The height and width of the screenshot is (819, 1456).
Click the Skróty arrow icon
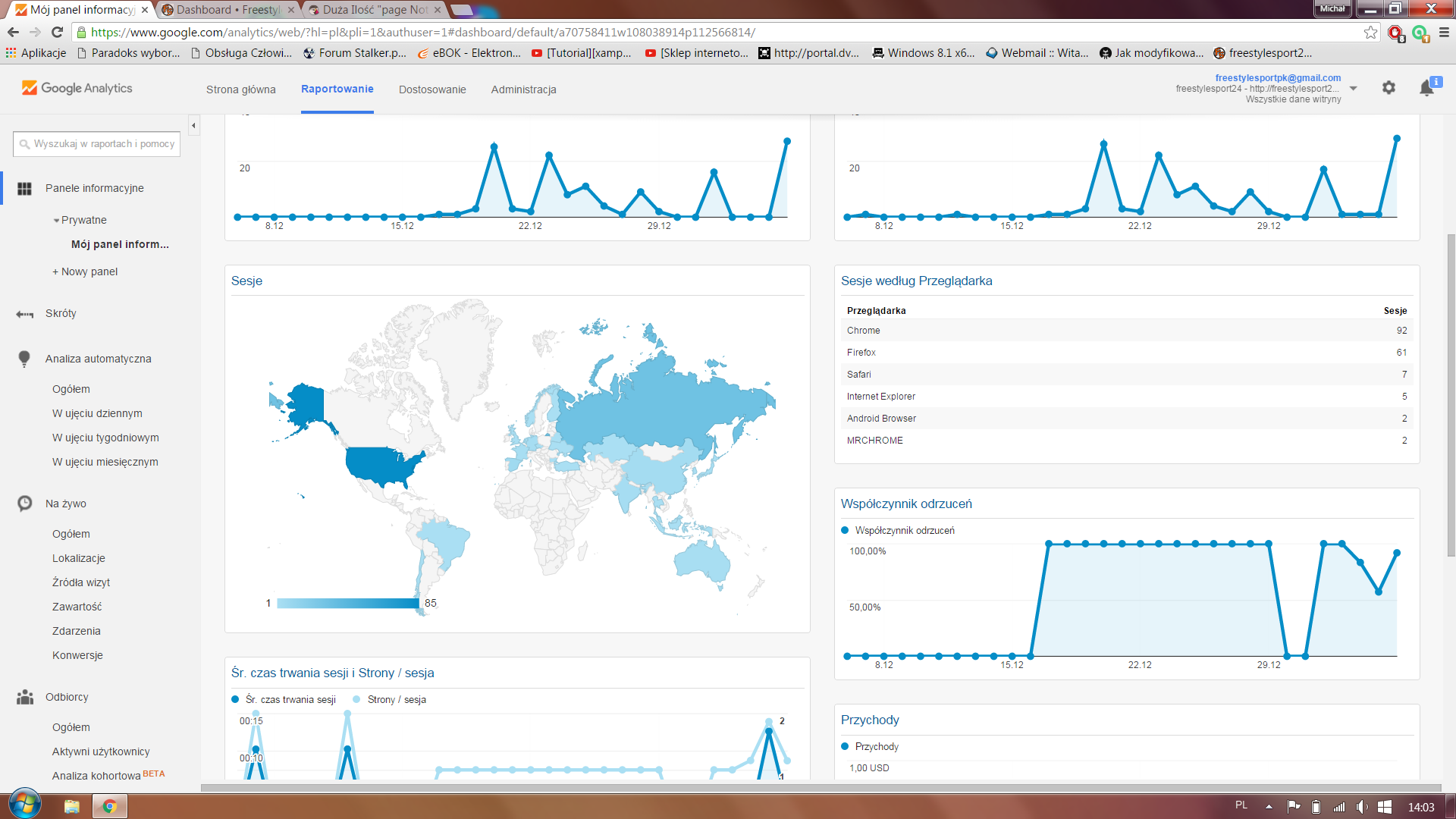24,314
